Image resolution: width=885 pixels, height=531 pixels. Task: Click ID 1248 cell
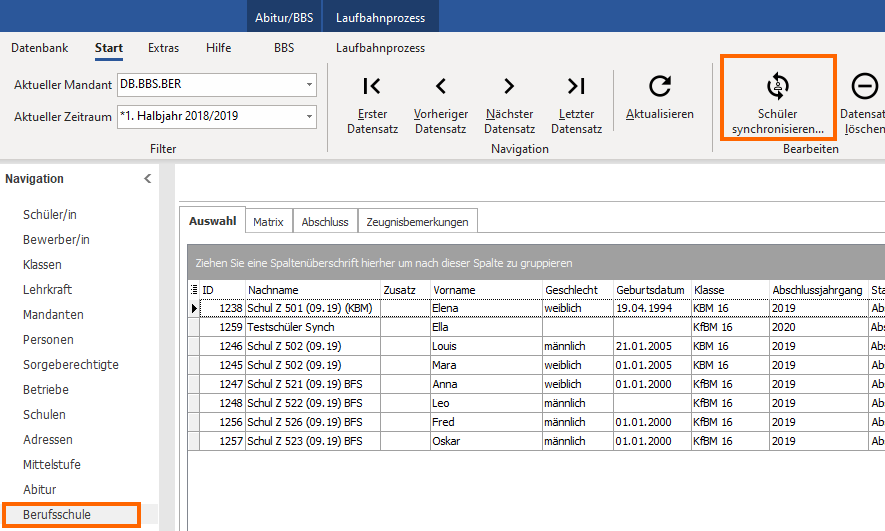222,403
